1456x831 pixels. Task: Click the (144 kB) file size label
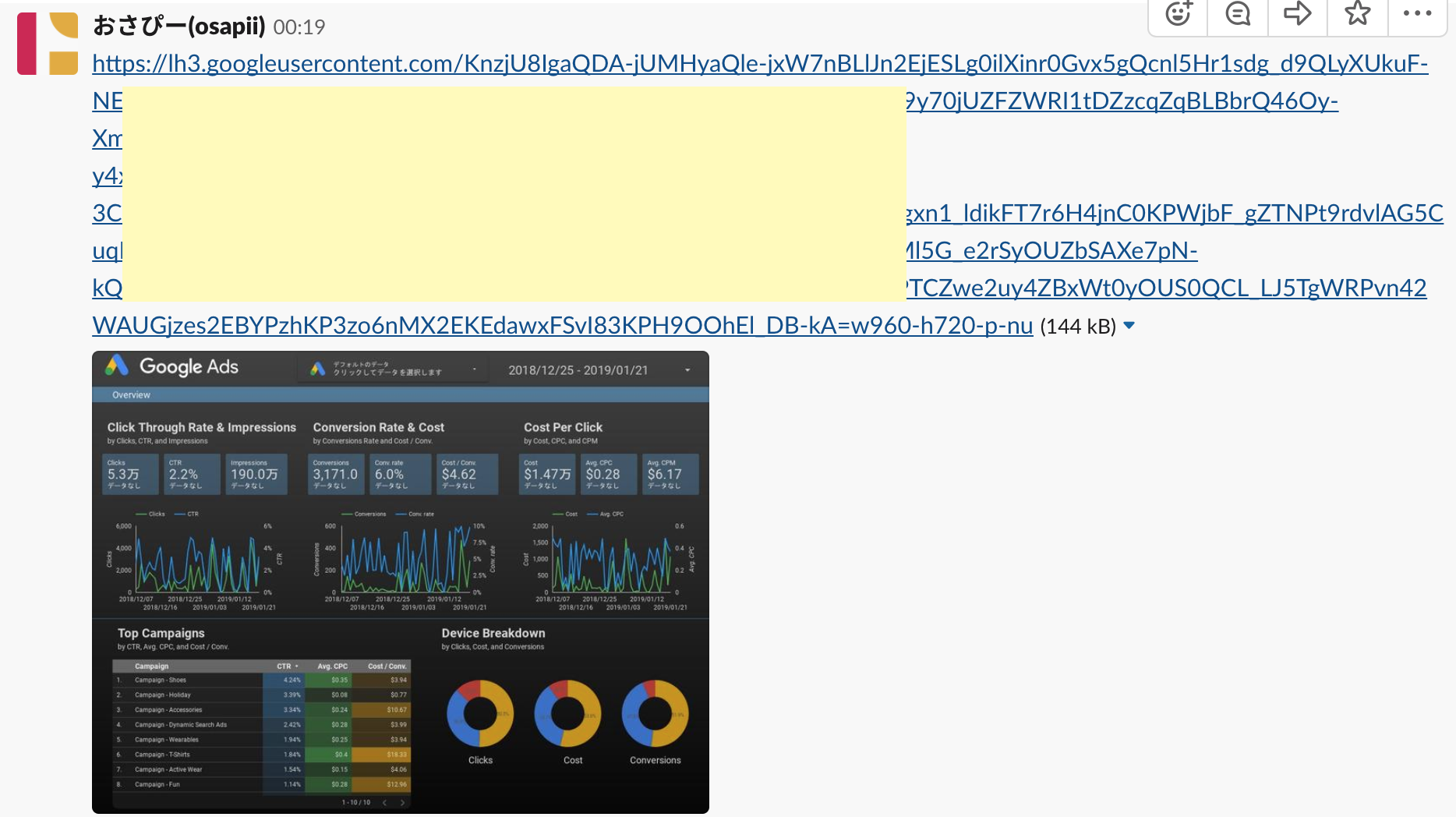click(x=1078, y=326)
